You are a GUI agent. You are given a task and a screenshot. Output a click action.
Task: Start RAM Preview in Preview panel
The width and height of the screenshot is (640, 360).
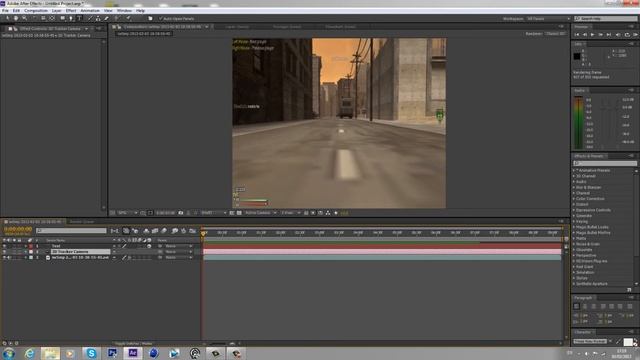636,35
